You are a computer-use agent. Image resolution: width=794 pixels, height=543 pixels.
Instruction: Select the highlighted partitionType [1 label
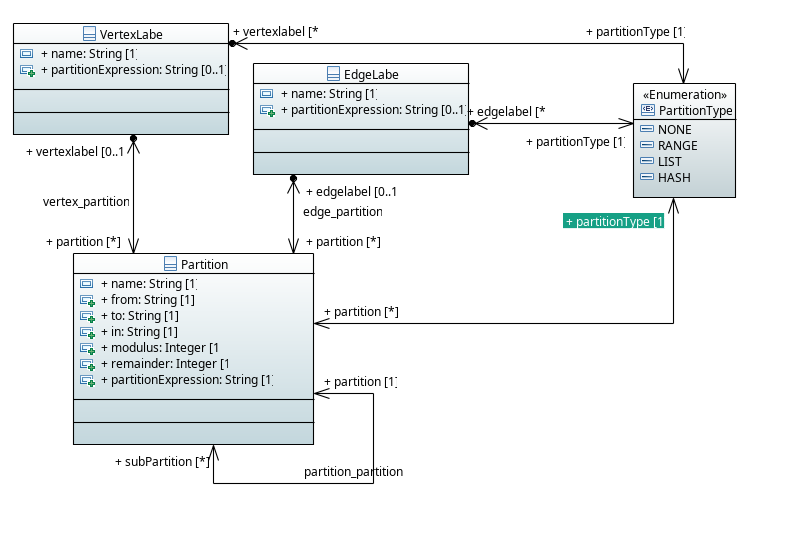pos(614,222)
